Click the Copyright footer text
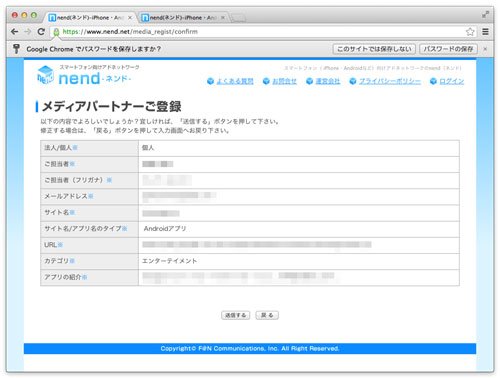Screen dimensions: 500x378 [250, 348]
